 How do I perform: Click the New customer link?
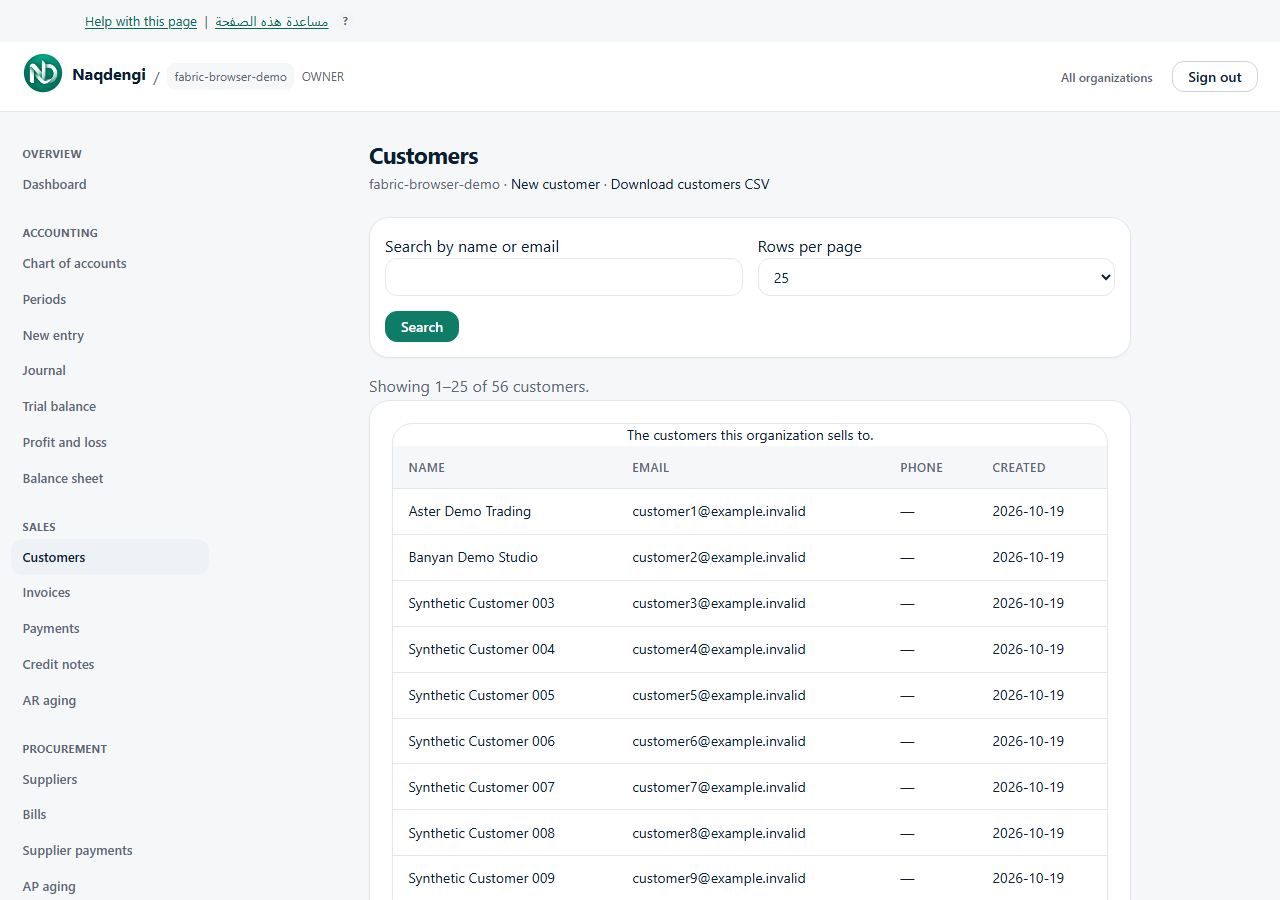pyautogui.click(x=555, y=184)
